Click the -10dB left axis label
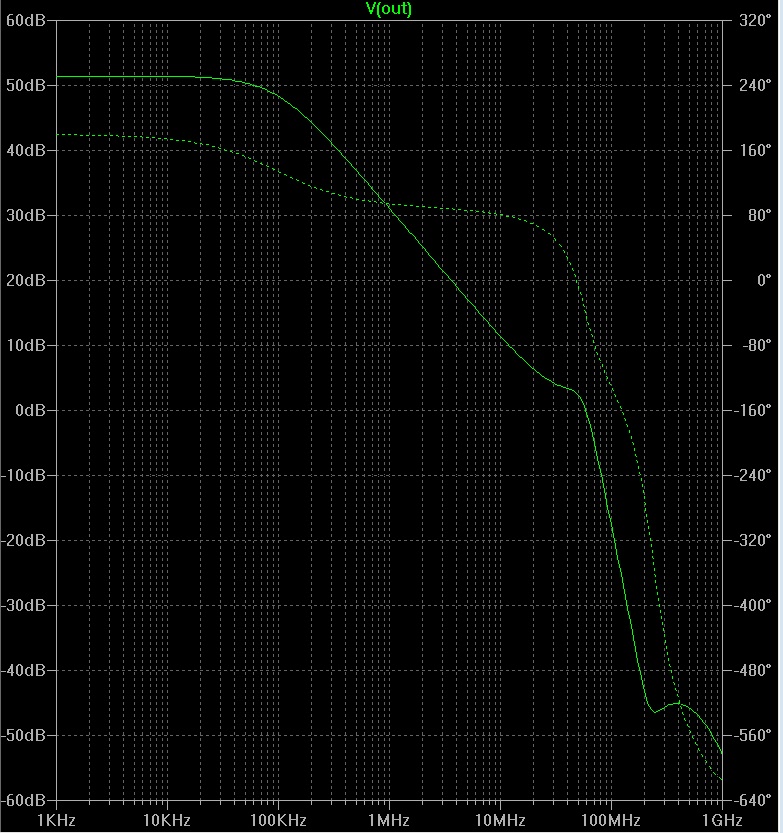This screenshot has width=783, height=833. [23, 475]
